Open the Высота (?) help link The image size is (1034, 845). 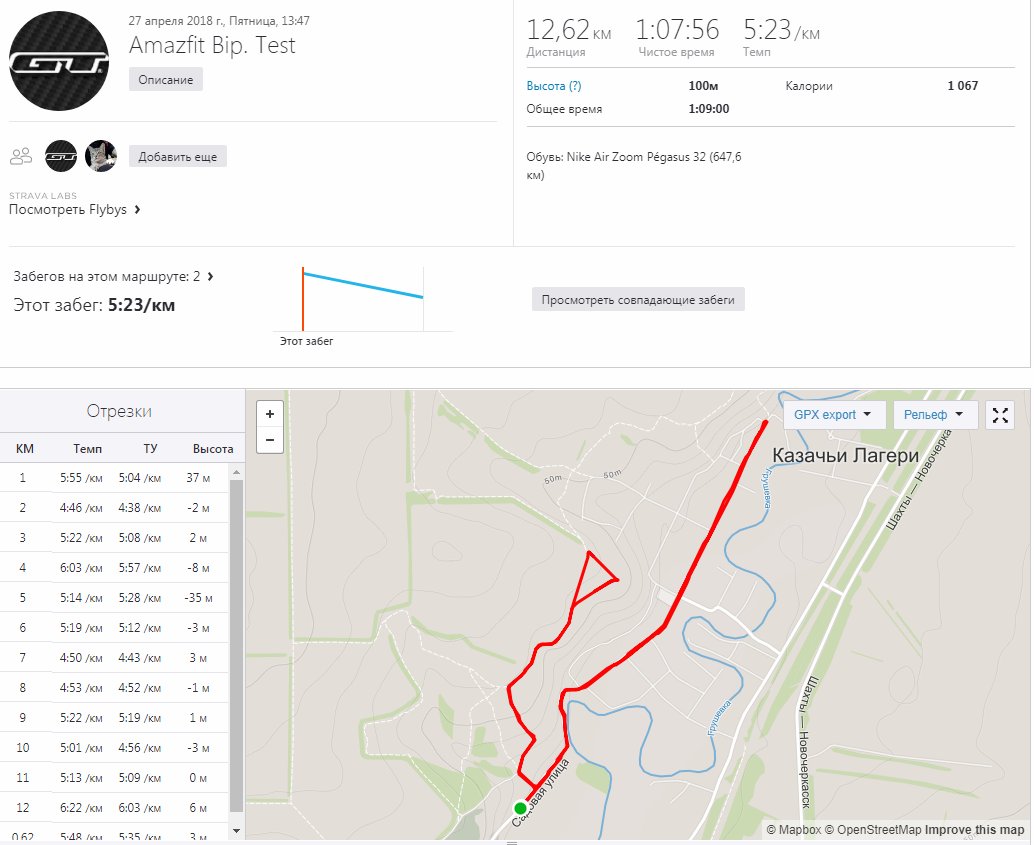click(553, 86)
